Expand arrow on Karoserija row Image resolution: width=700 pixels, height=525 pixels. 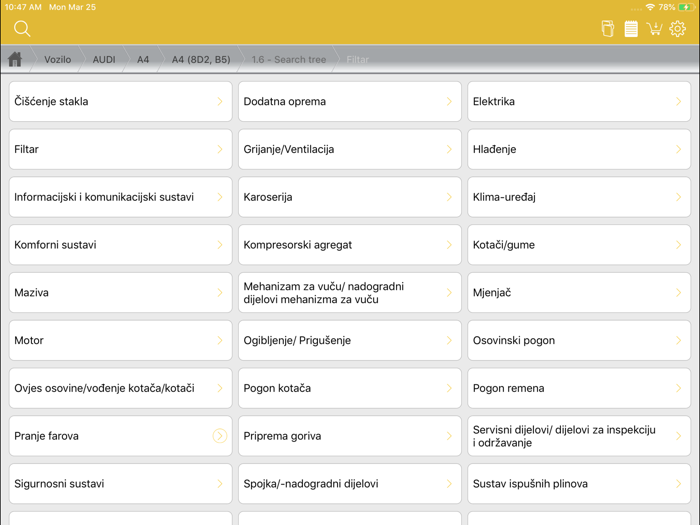tap(449, 197)
